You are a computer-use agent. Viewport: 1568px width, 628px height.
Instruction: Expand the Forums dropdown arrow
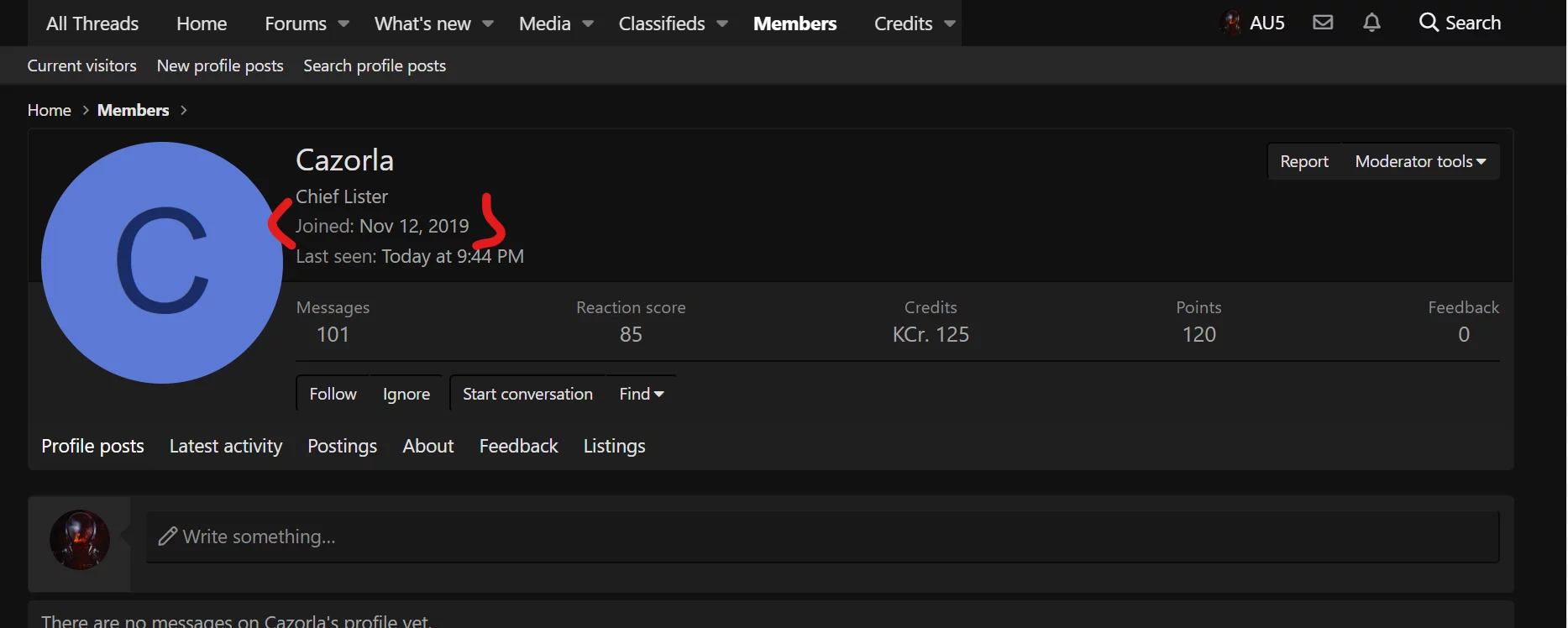click(x=343, y=24)
